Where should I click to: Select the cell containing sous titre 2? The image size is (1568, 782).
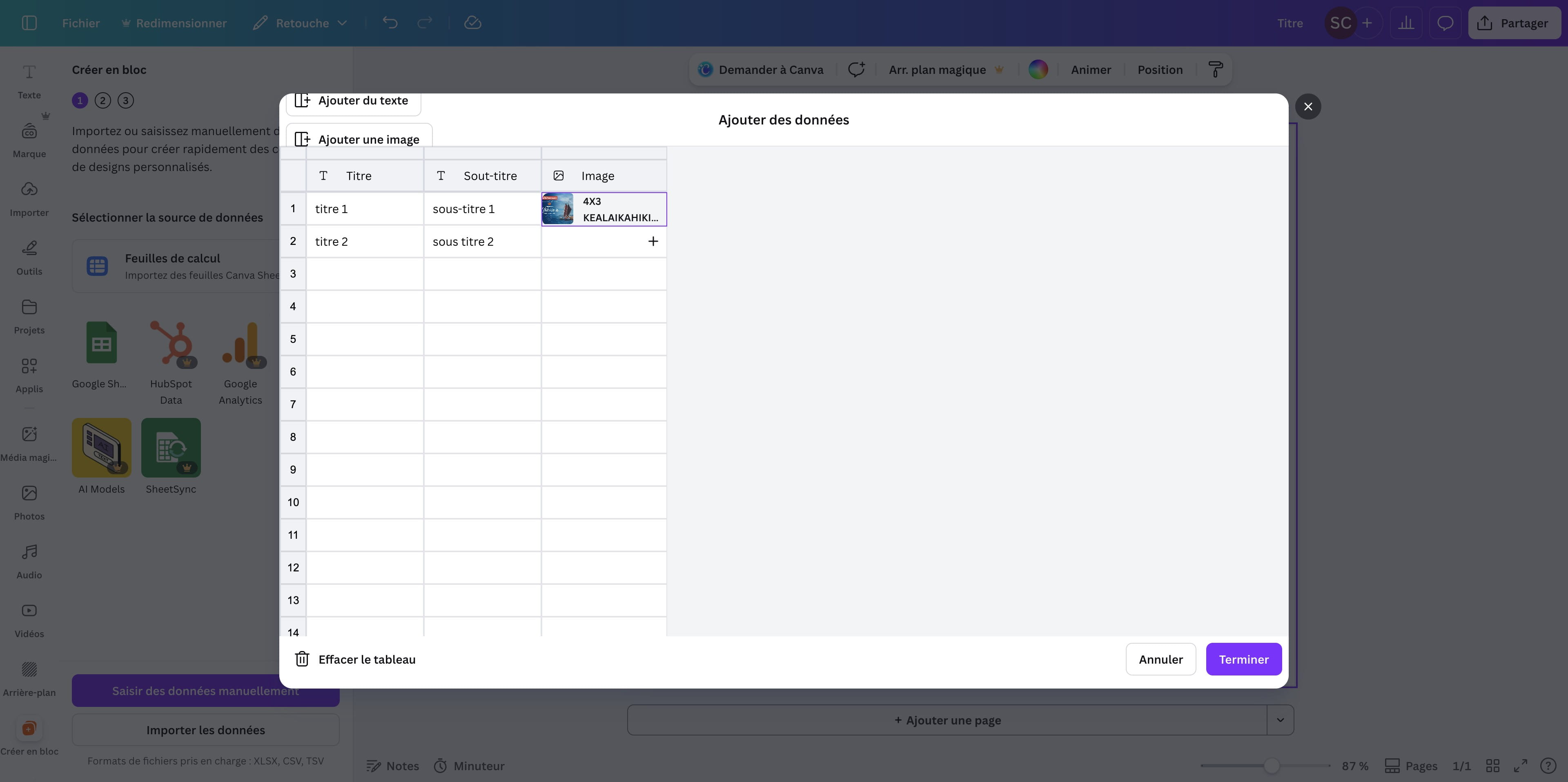coord(483,242)
